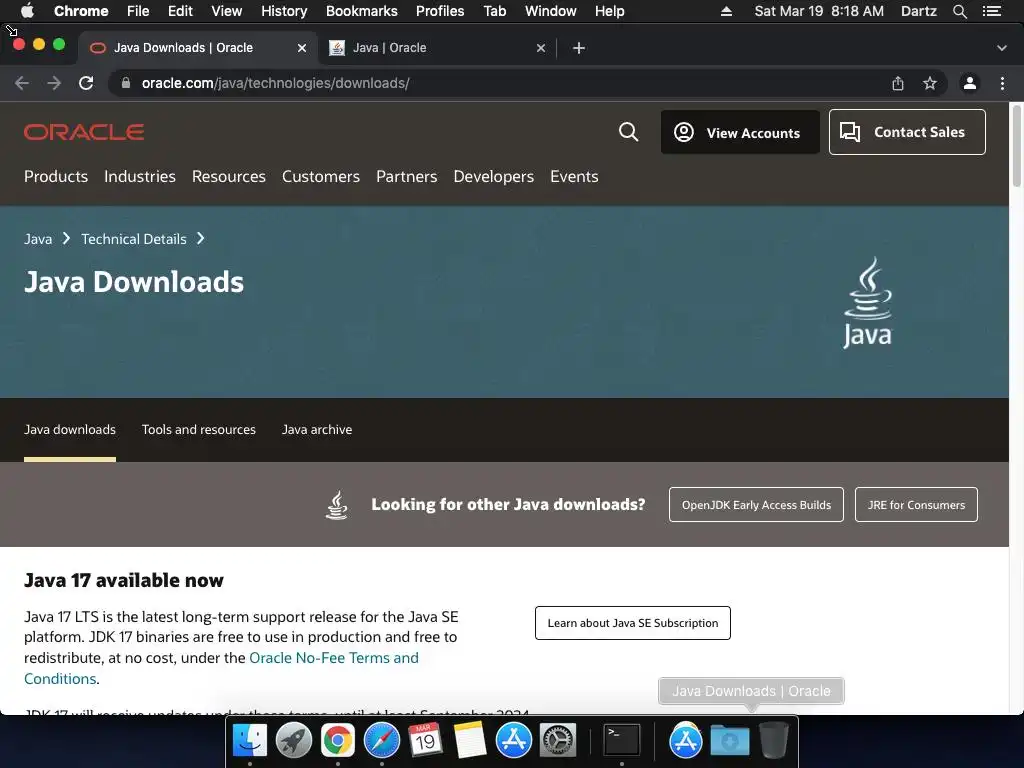Click the Oracle logo
This screenshot has width=1024, height=768.
84,132
